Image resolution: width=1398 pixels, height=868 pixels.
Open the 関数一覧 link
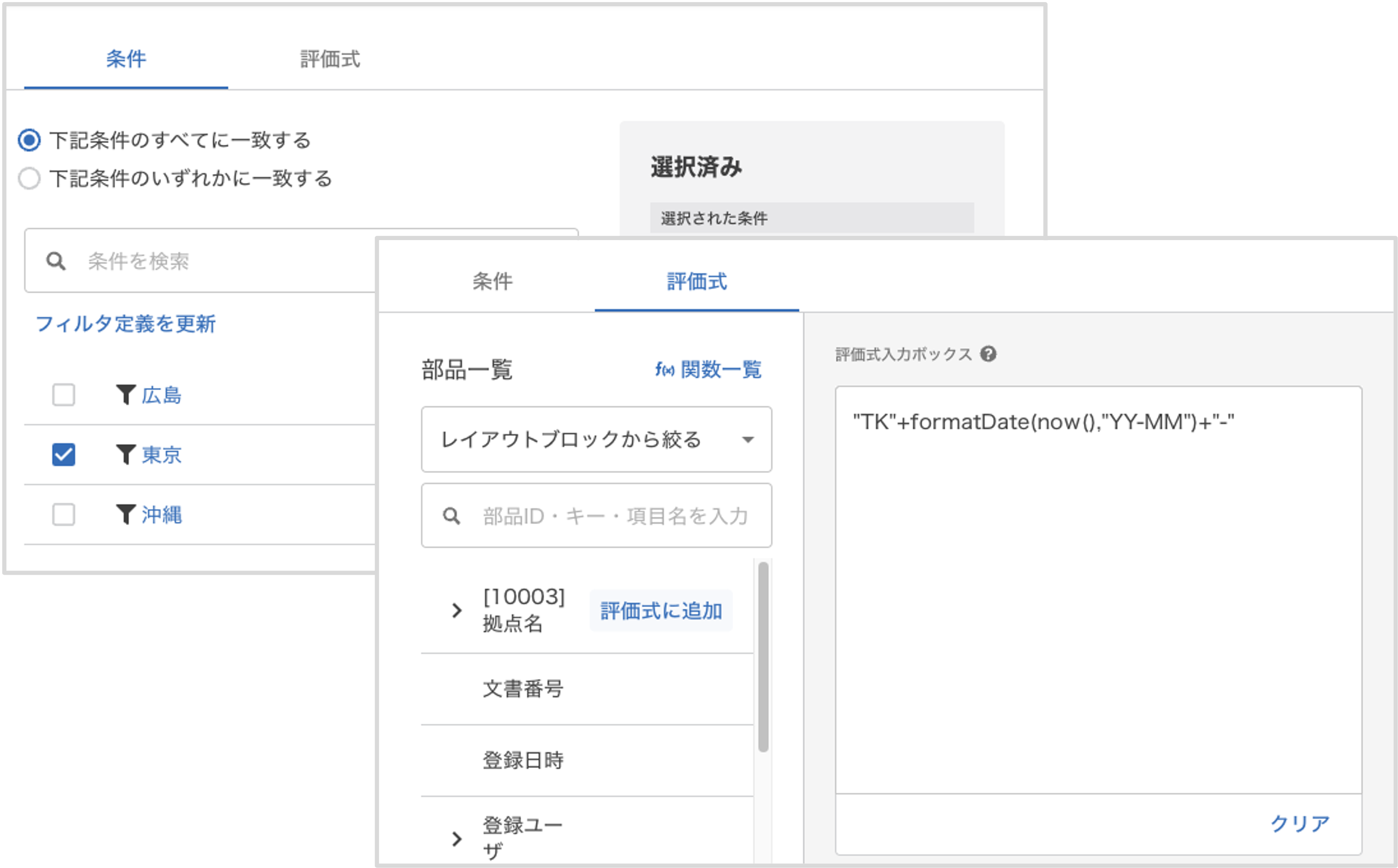pos(708,369)
